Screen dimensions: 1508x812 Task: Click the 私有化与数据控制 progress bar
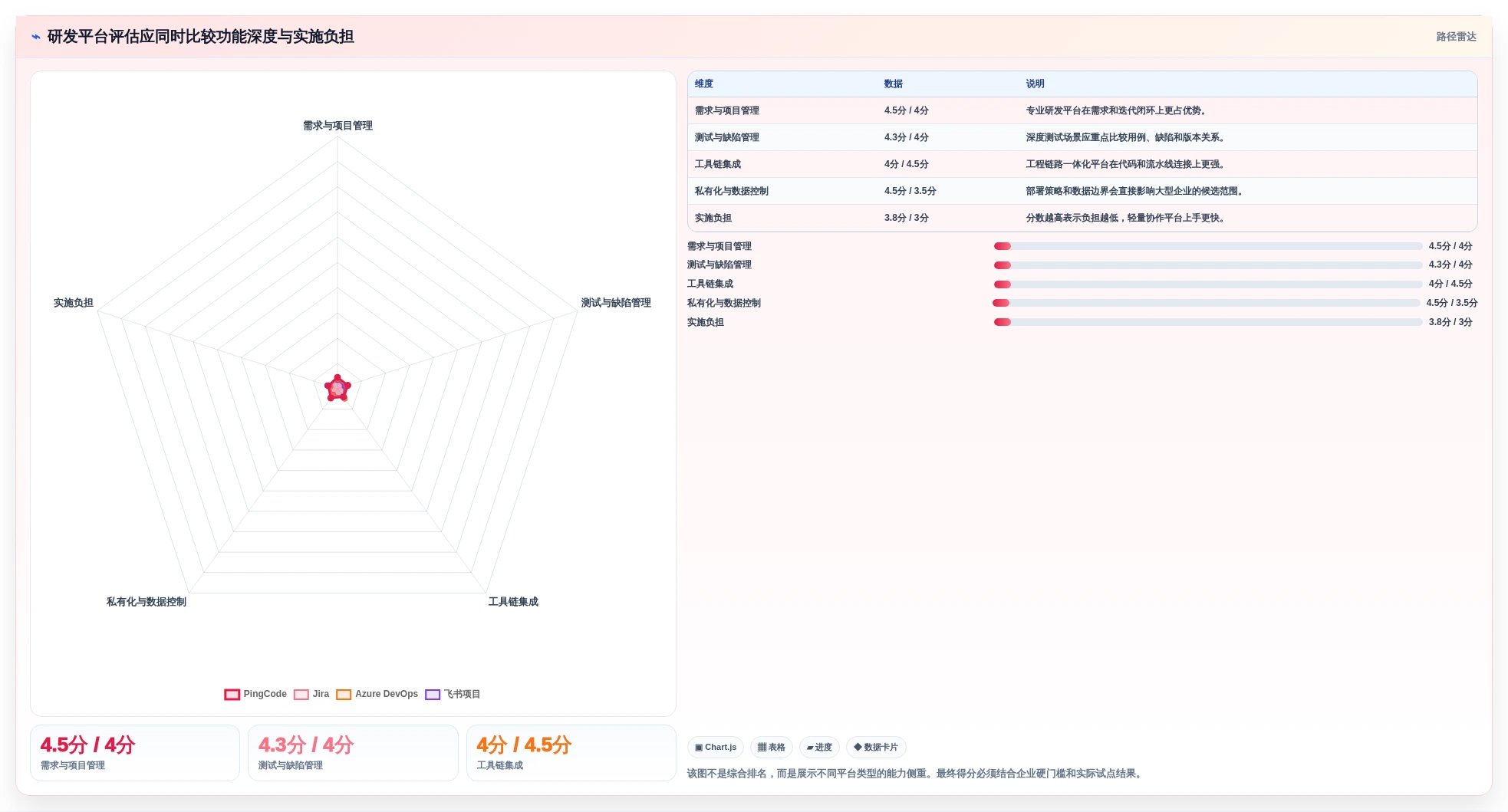click(x=1207, y=303)
